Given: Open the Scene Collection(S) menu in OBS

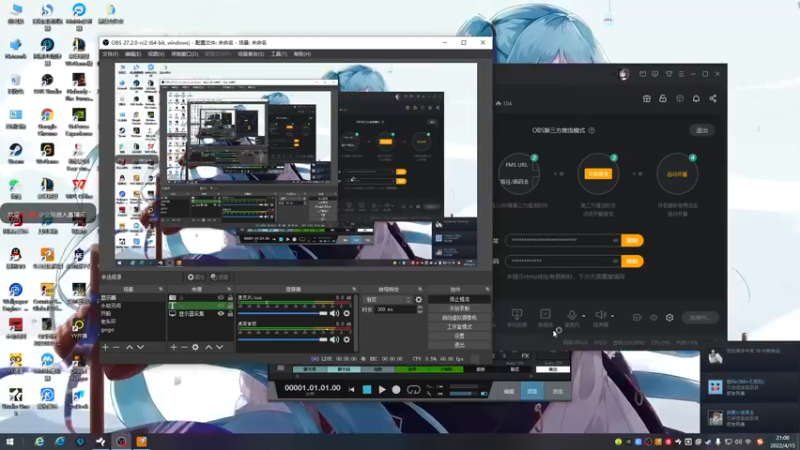Looking at the screenshot, I should [251, 54].
